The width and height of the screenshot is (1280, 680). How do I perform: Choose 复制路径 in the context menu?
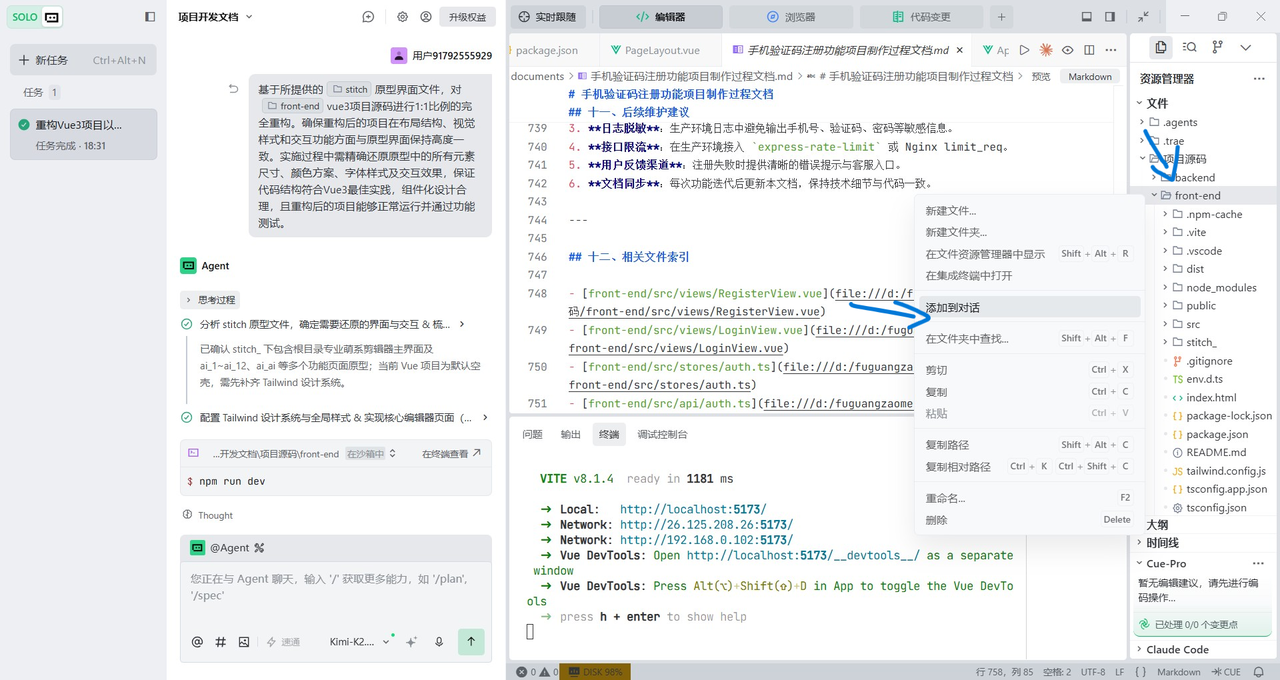point(1028,445)
